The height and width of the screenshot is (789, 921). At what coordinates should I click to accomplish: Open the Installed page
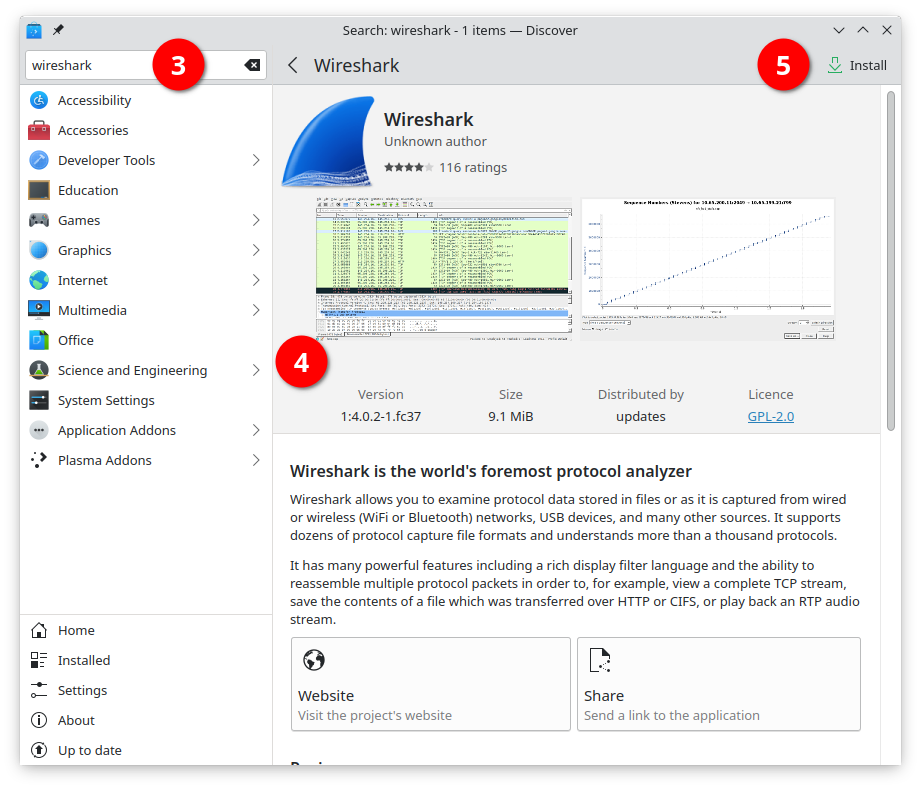click(x=84, y=660)
